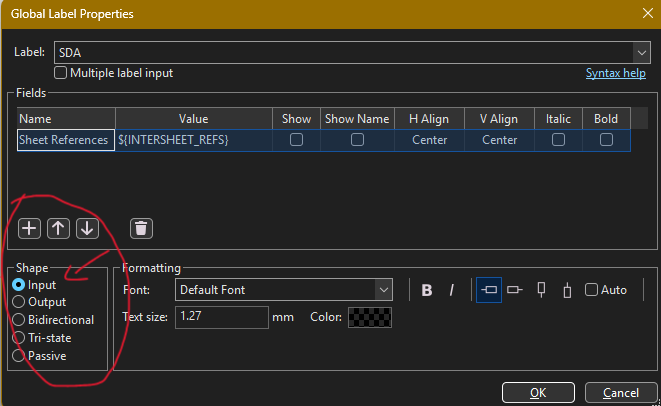Open the Label dropdown arrow

tap(642, 53)
